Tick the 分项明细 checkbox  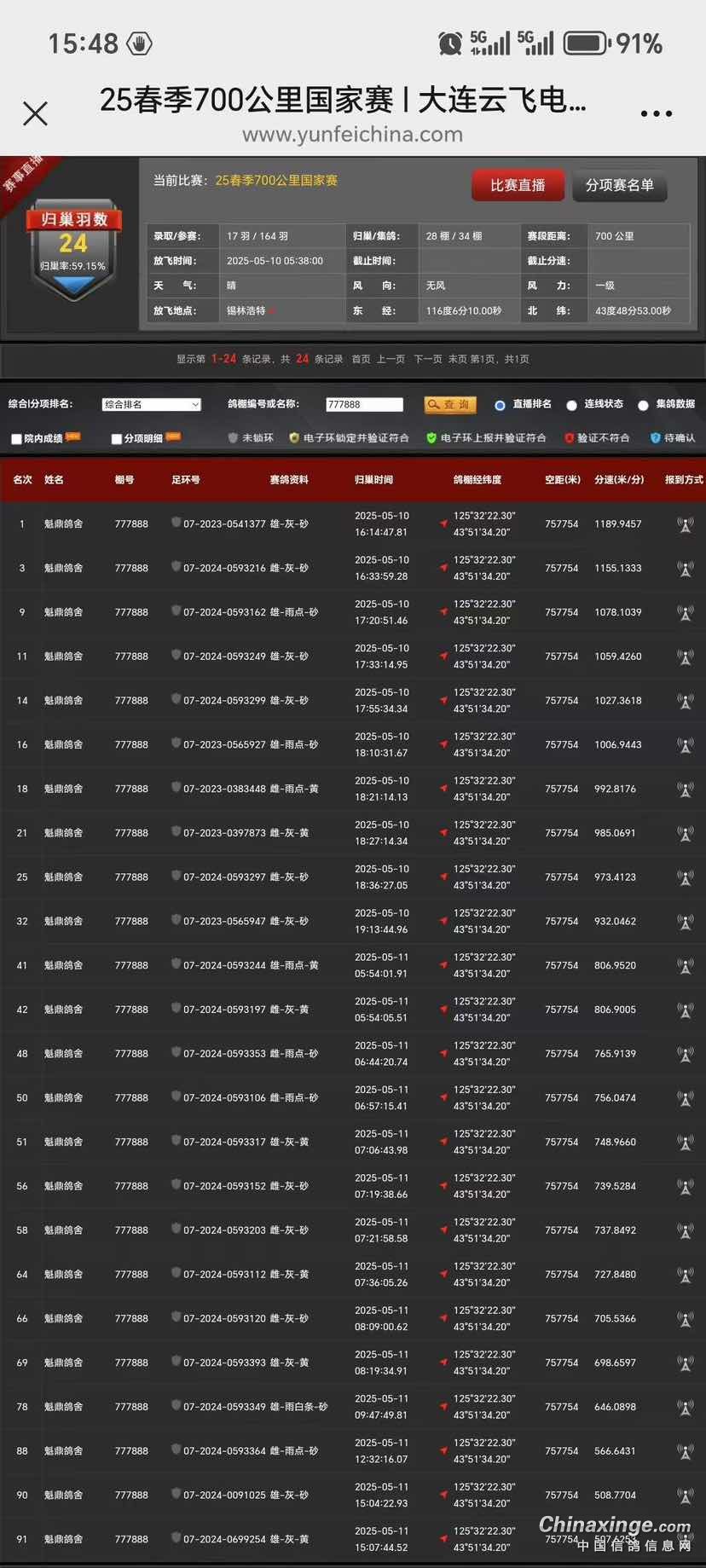[x=117, y=439]
